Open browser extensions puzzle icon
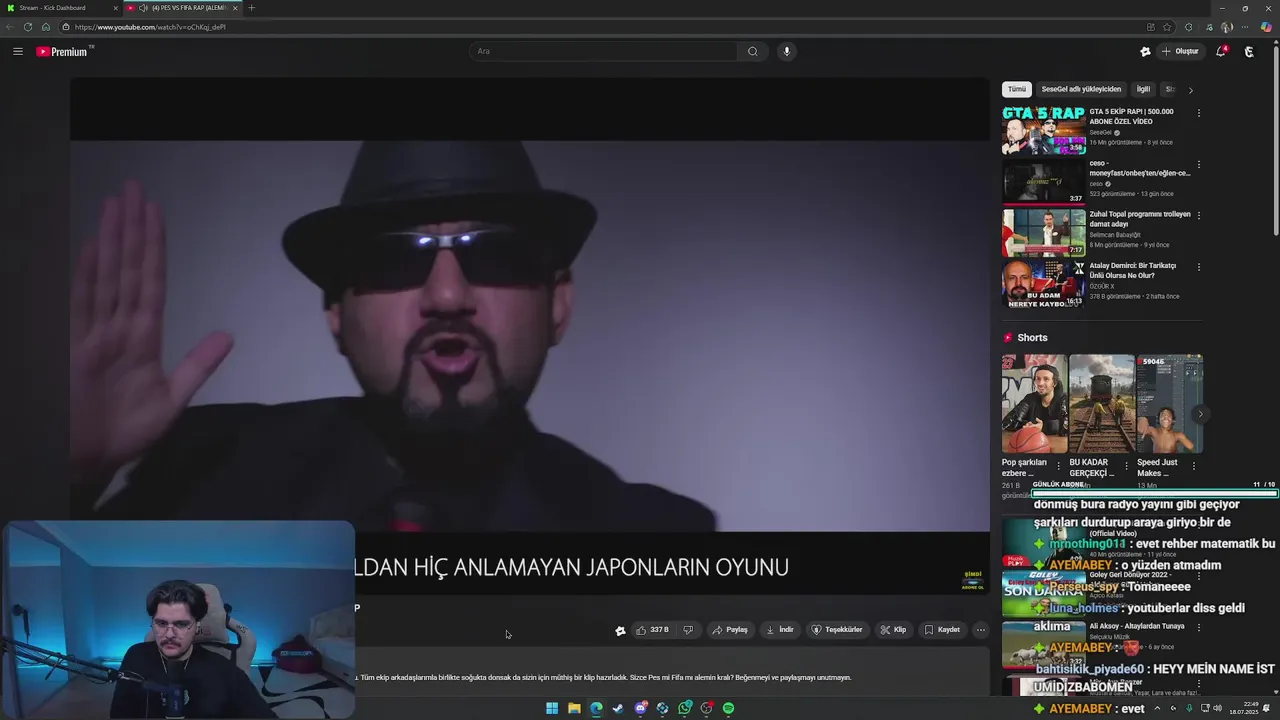1280x720 pixels. [x=1188, y=27]
